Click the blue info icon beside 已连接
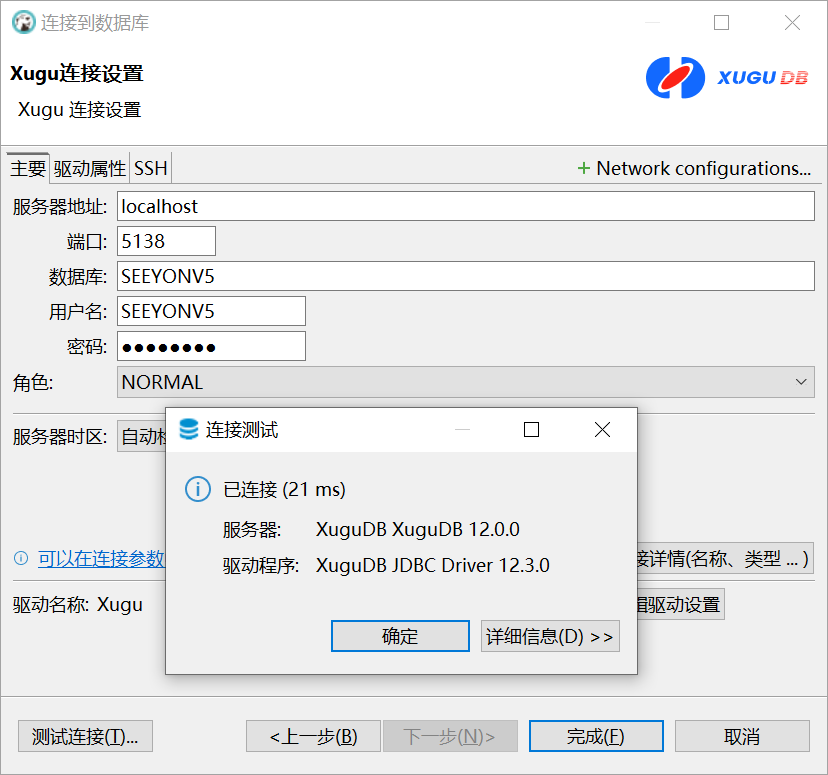 pos(197,489)
